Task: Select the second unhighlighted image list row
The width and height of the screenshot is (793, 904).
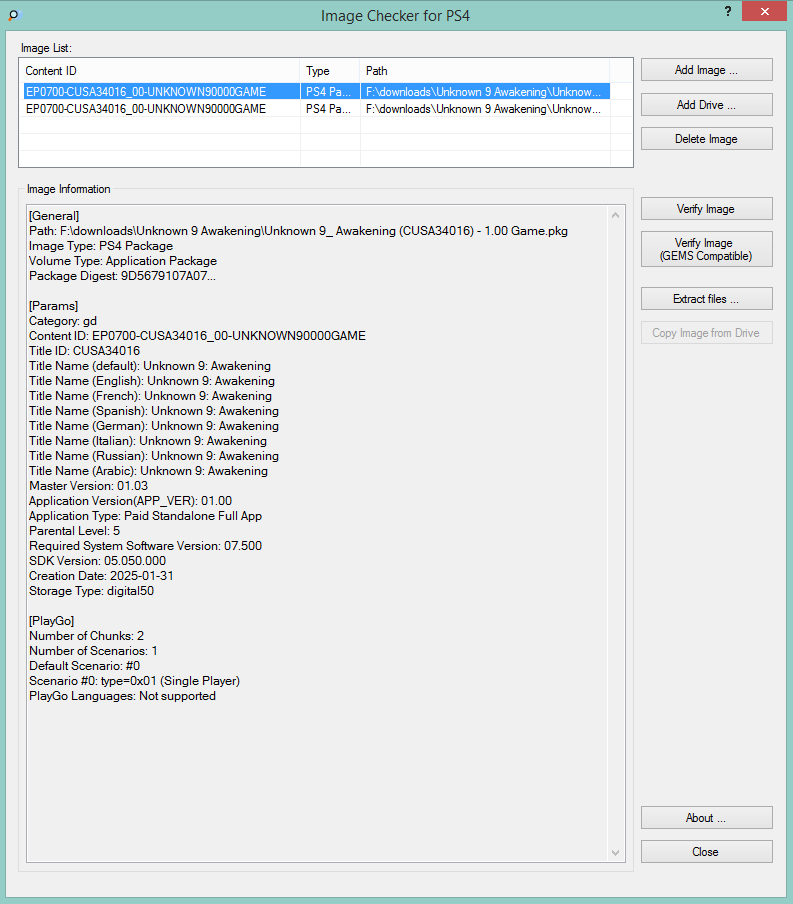Action: [x=315, y=109]
